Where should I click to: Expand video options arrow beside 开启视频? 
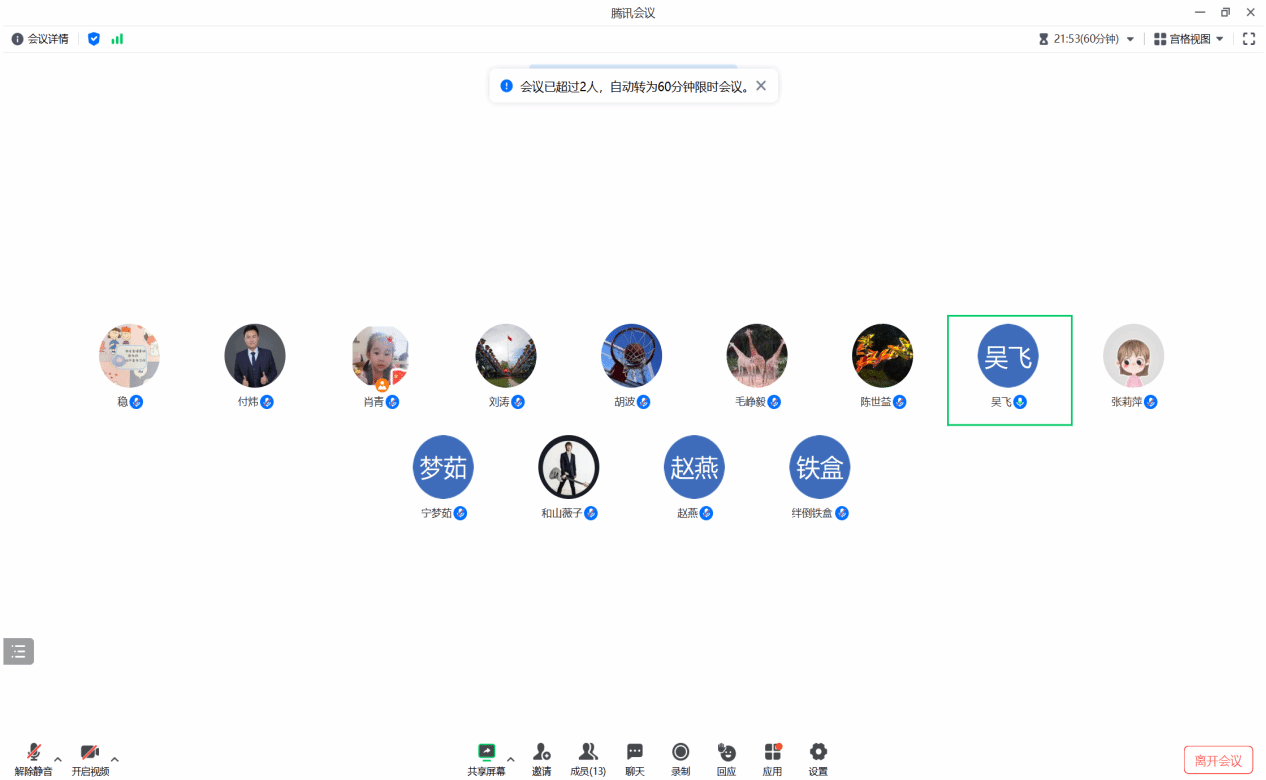pyautogui.click(x=115, y=759)
